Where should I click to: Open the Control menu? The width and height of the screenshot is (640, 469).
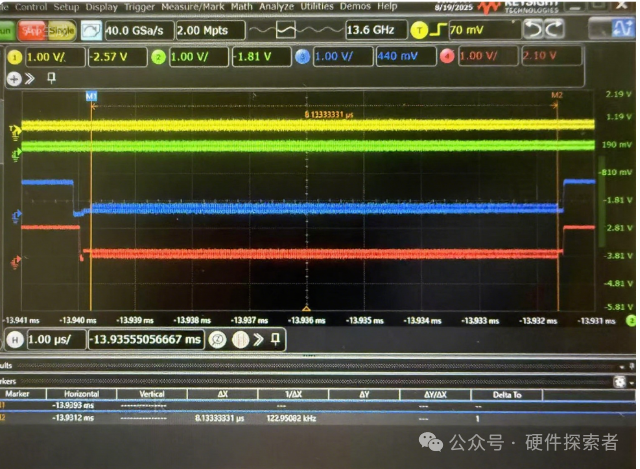[x=31, y=7]
